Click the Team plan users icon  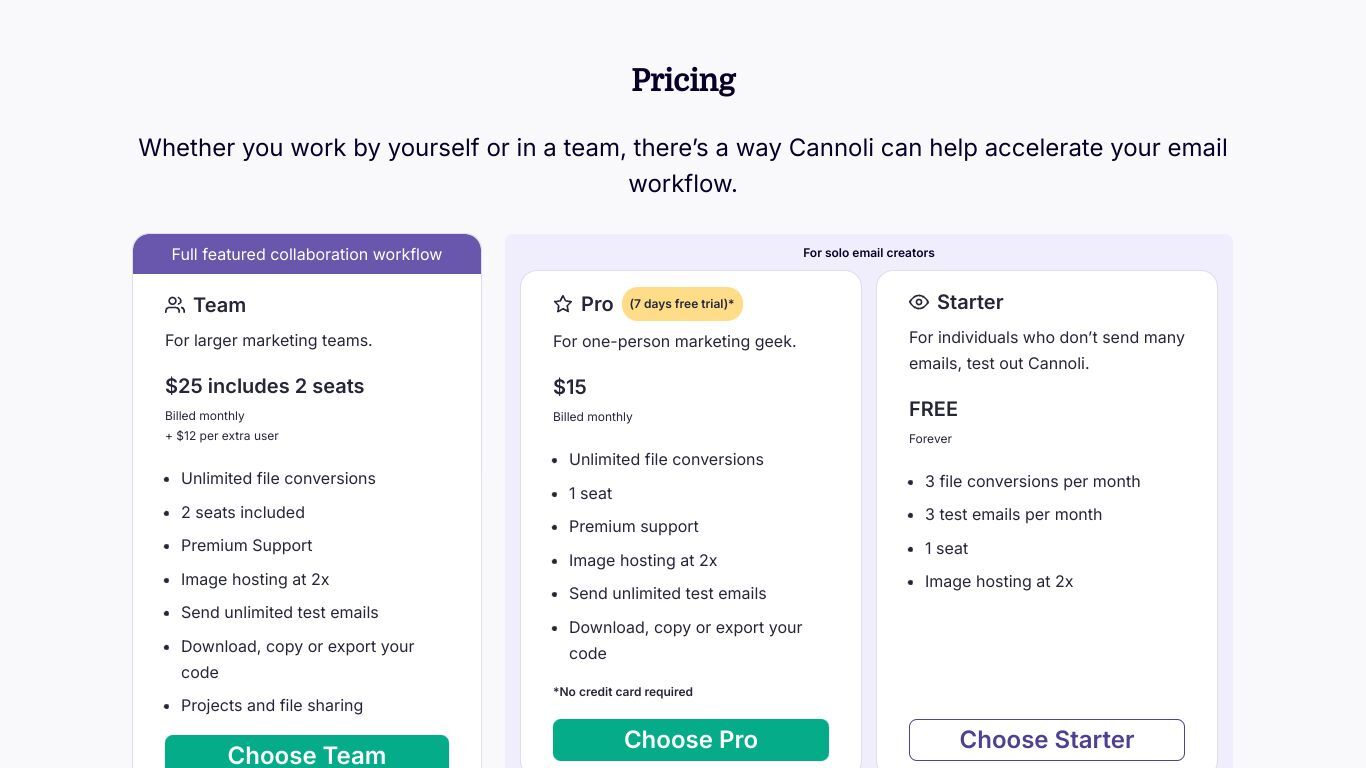[175, 305]
